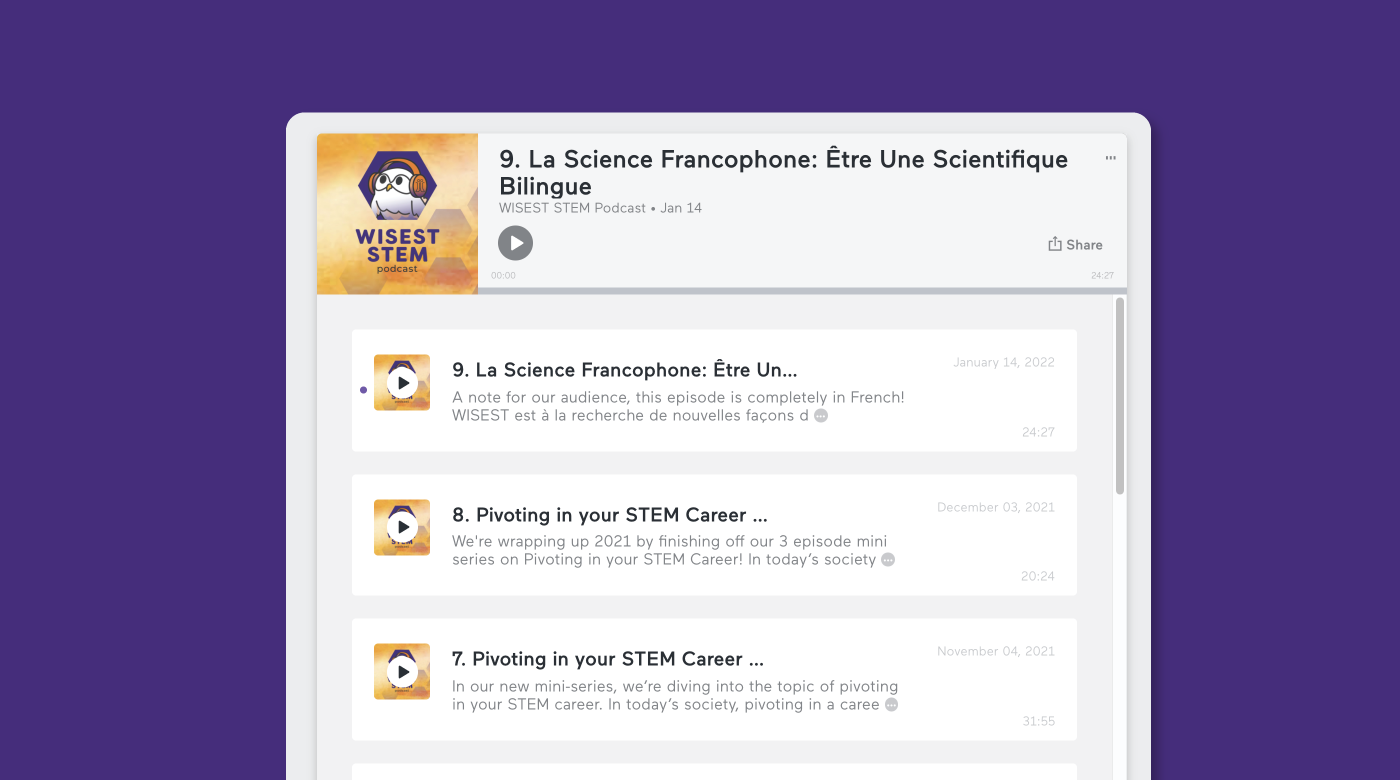Select the November 04, 2021 episode card

coord(714,679)
